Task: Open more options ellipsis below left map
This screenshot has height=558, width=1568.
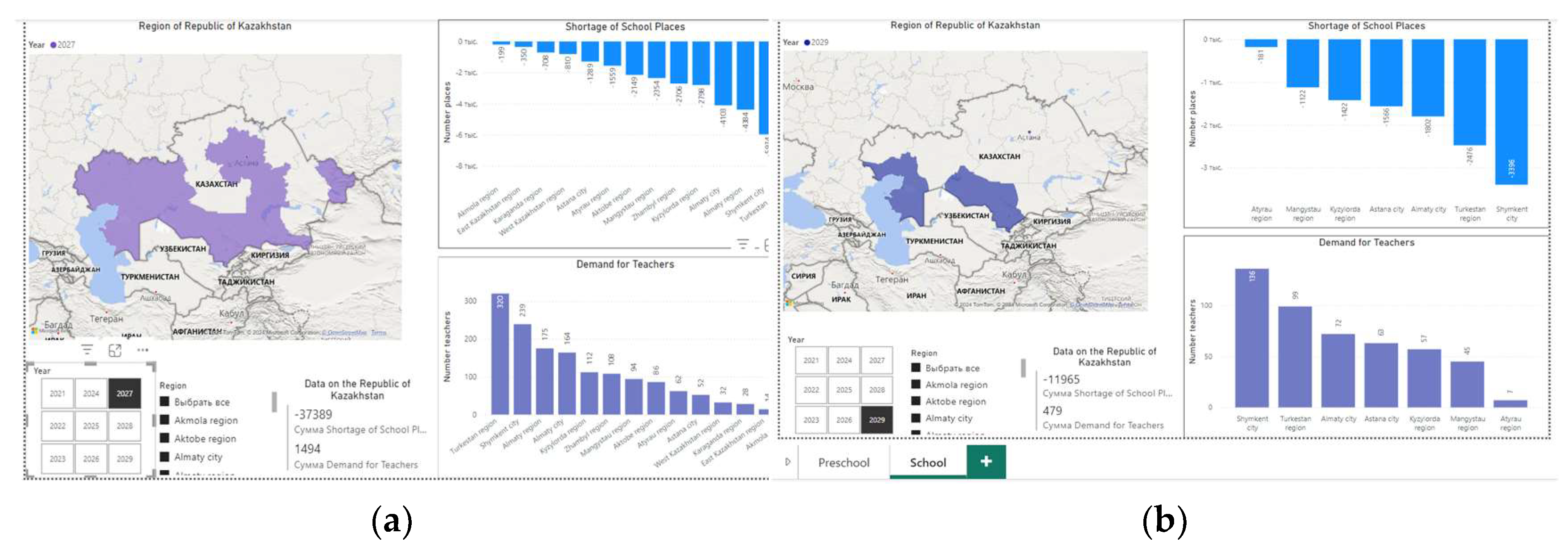Action: pyautogui.click(x=143, y=350)
